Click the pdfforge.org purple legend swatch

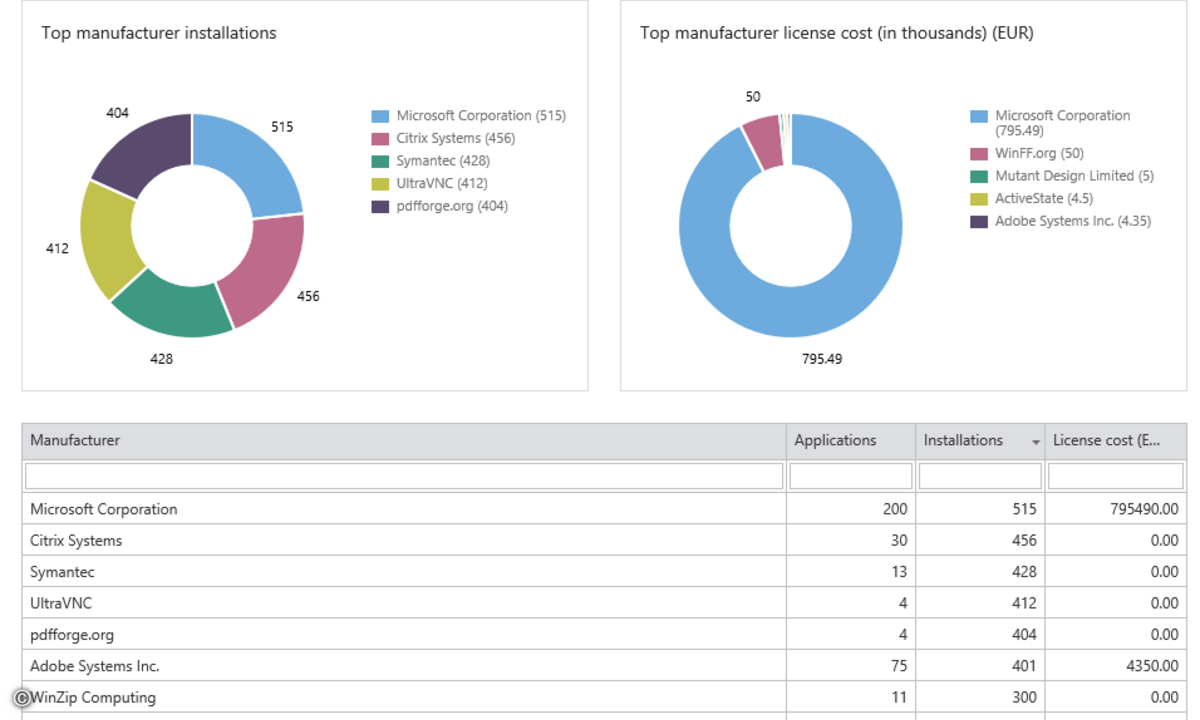(x=379, y=206)
